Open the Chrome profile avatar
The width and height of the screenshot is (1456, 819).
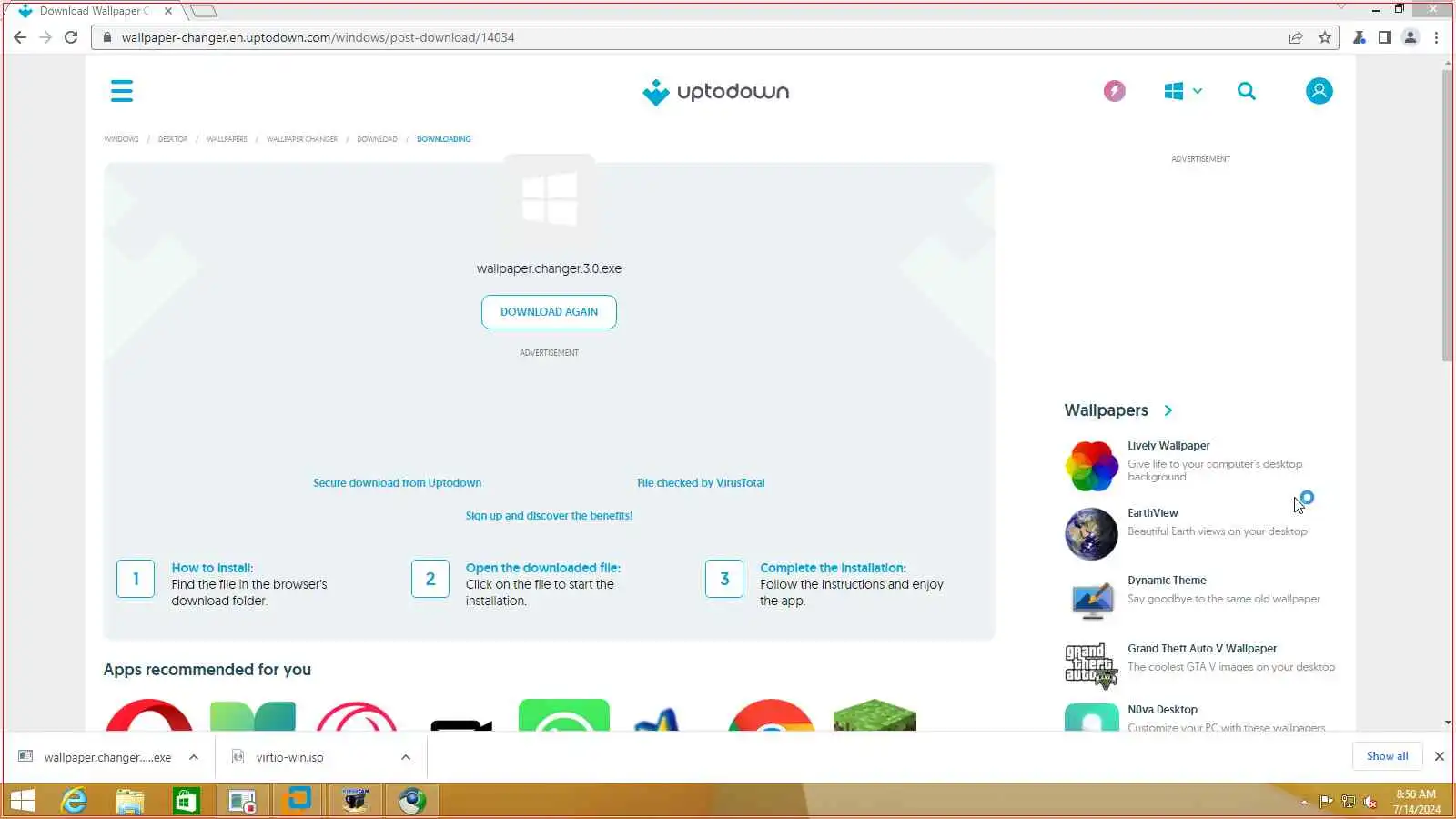click(1410, 37)
